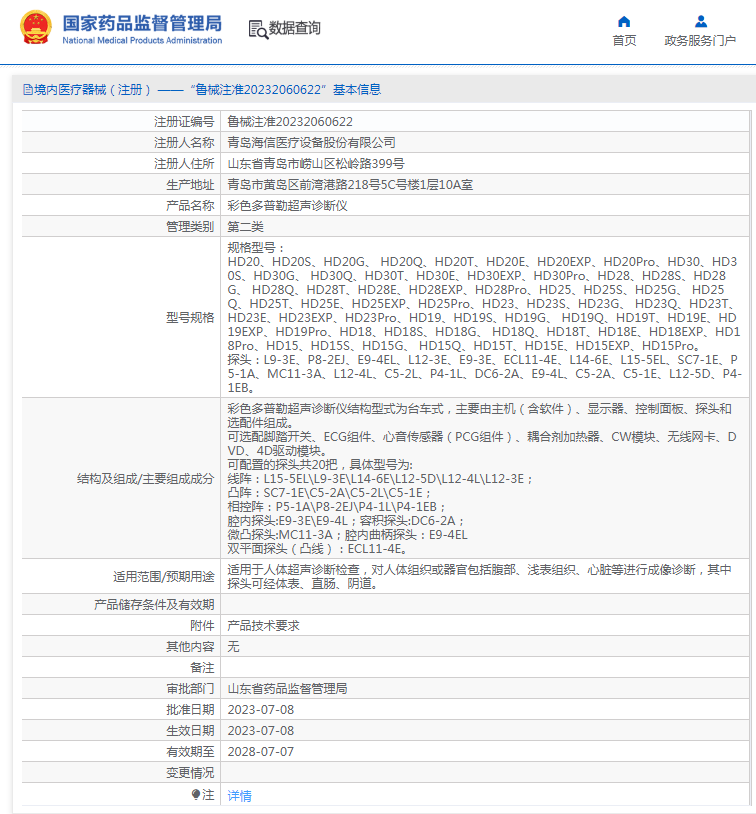Click the 生产地址 label
Viewport: 756px width, 814px height.
[190, 185]
